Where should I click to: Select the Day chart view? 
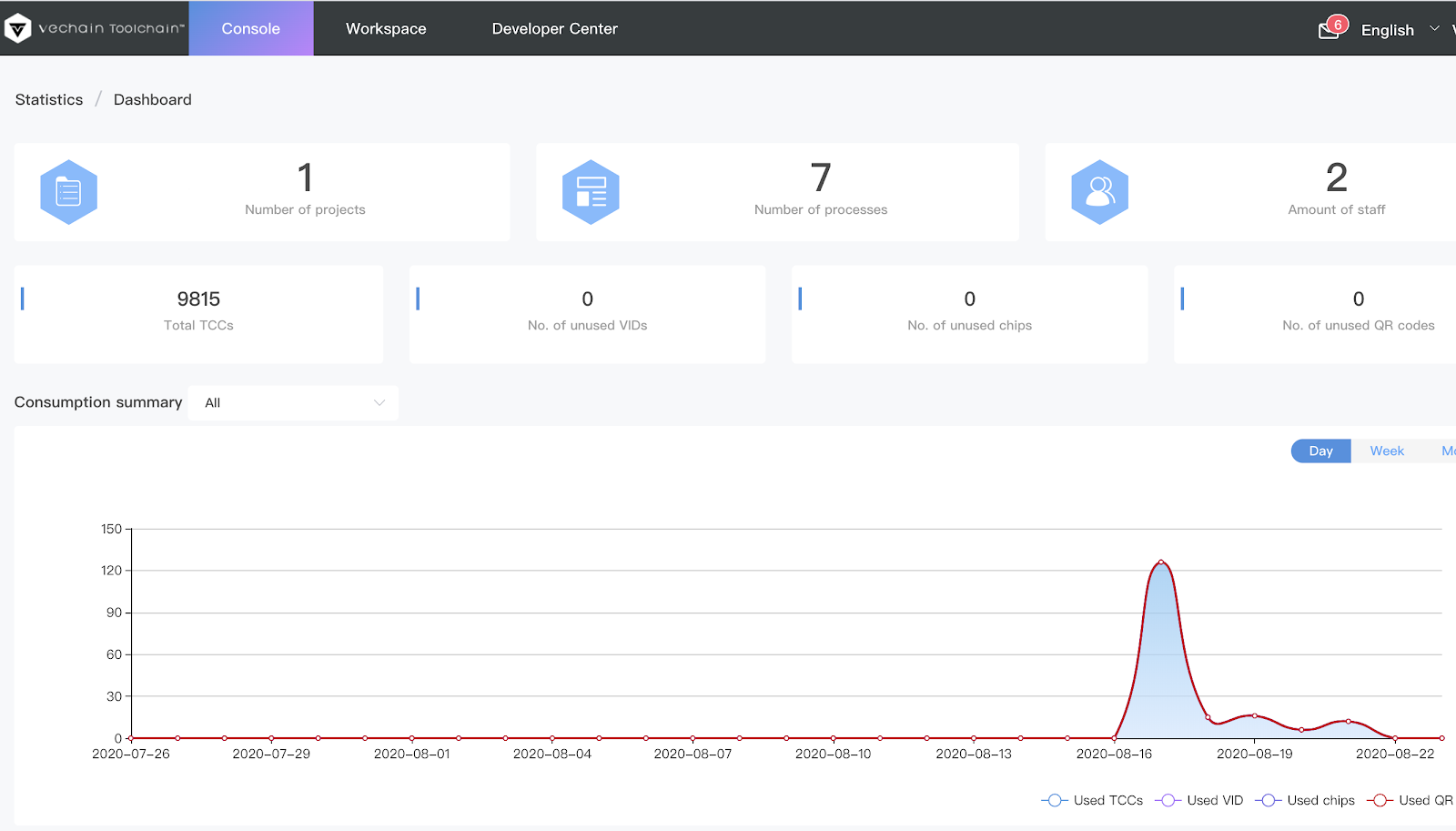1320,451
